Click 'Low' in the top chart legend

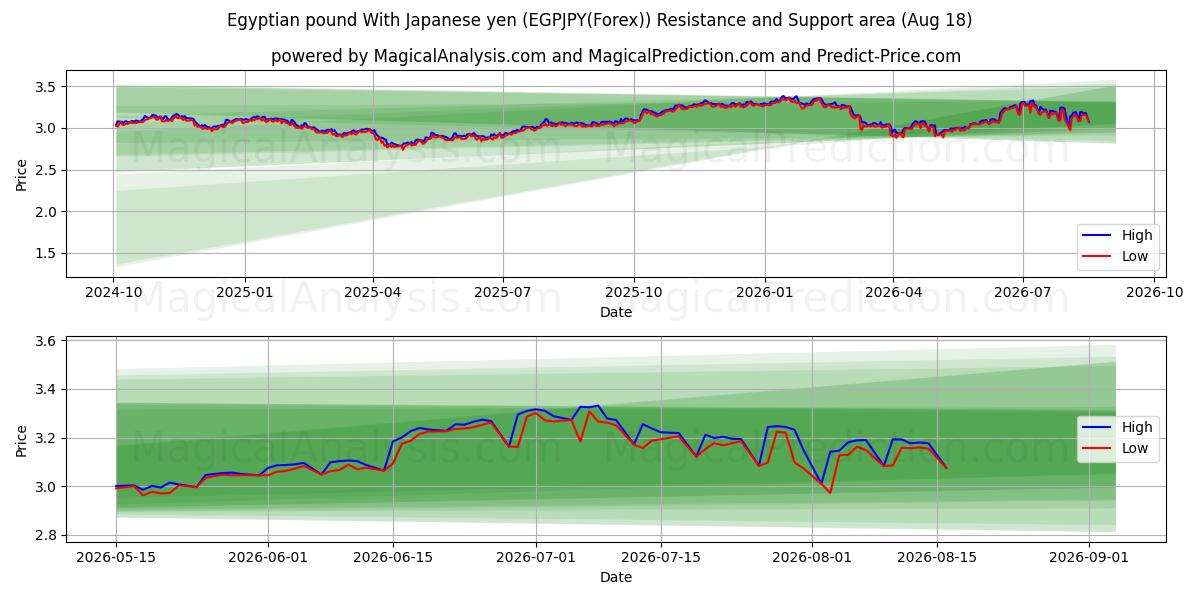tap(1135, 257)
